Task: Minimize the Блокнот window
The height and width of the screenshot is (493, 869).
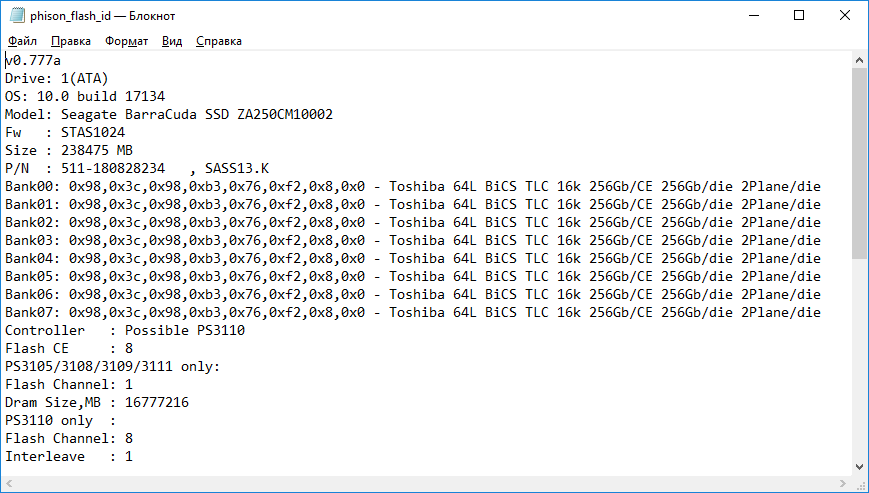Action: pos(752,15)
